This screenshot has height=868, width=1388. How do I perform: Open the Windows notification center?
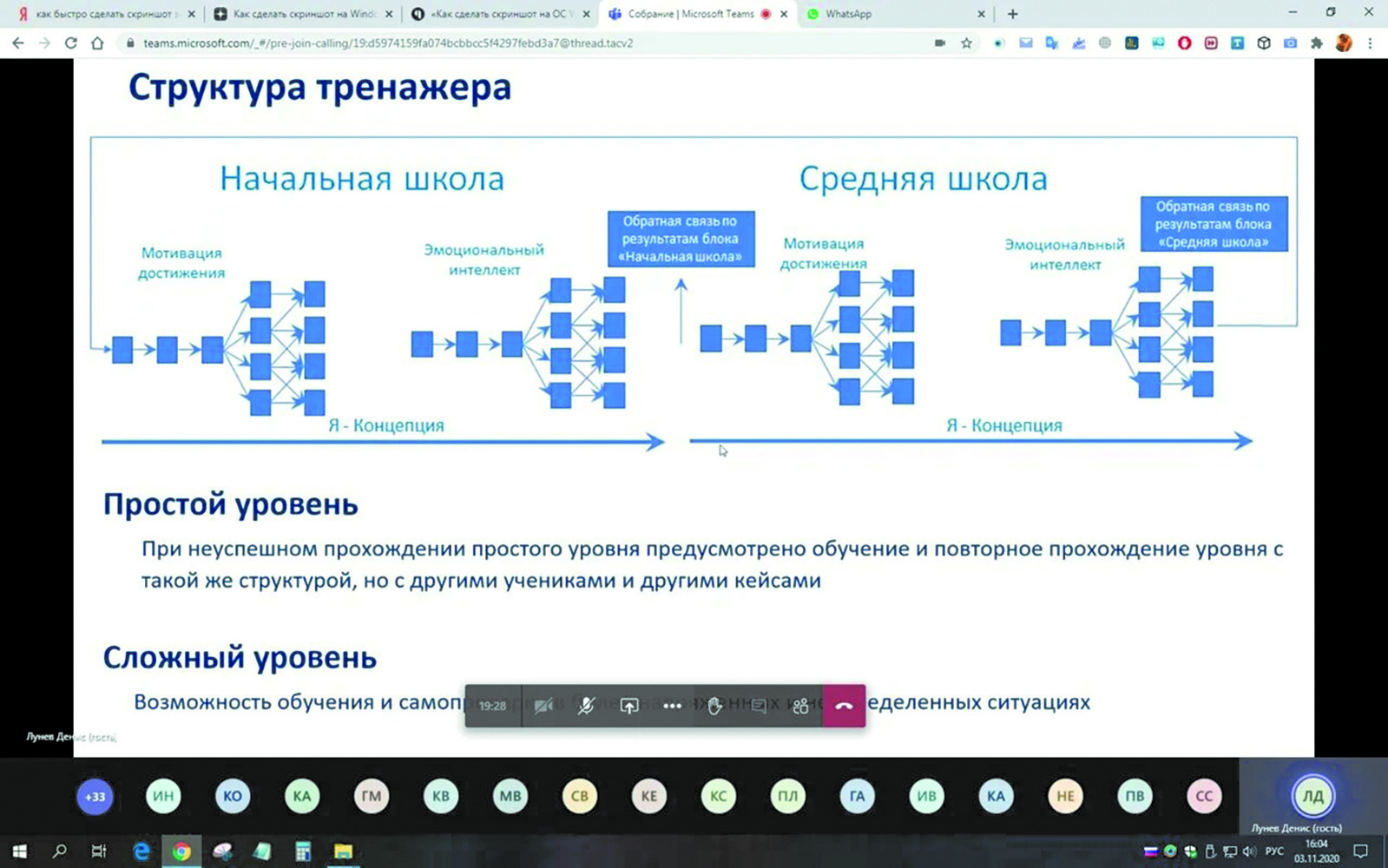[x=1361, y=852]
